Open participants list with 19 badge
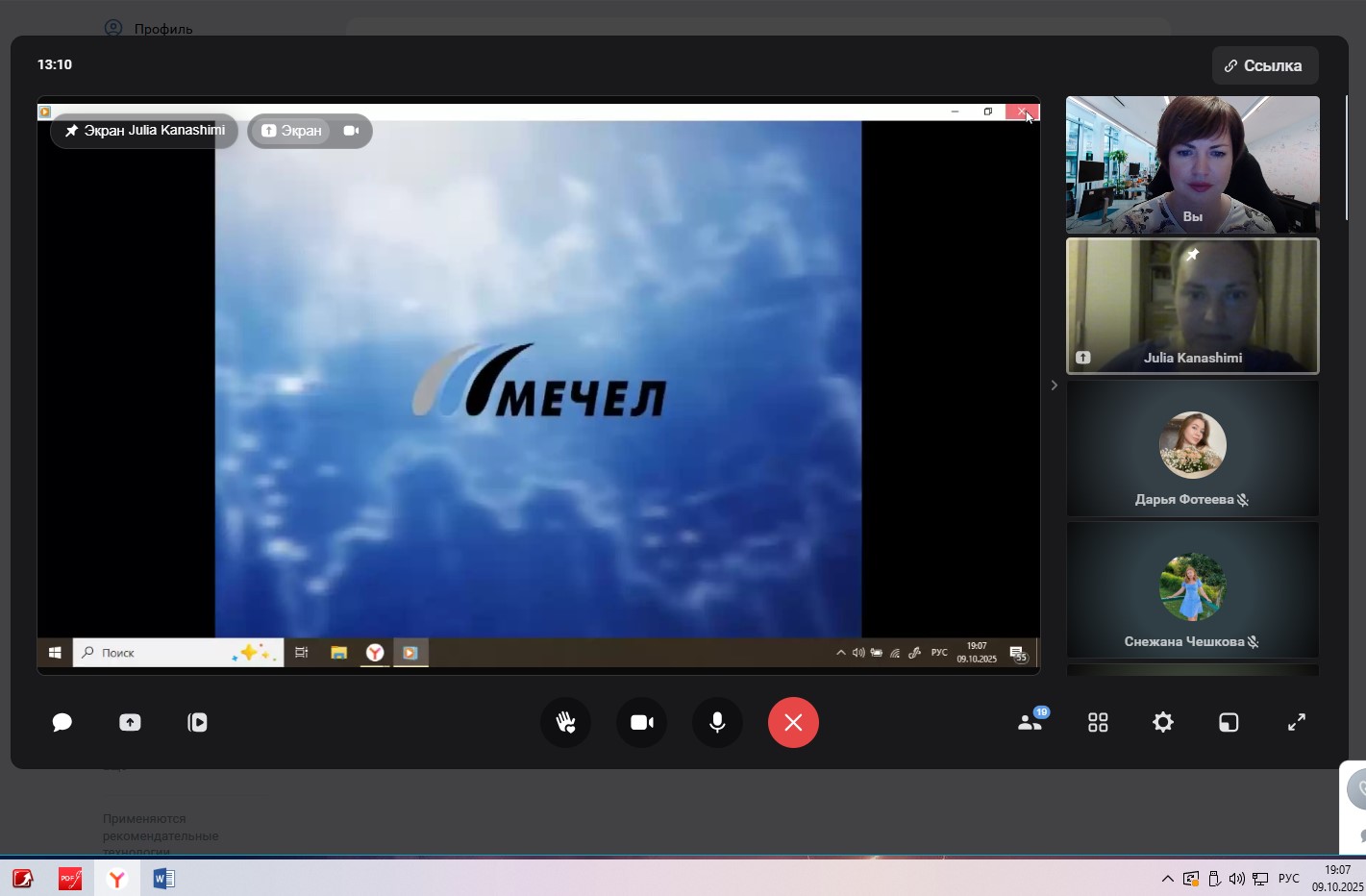Image resolution: width=1366 pixels, height=896 pixels. click(x=1030, y=722)
